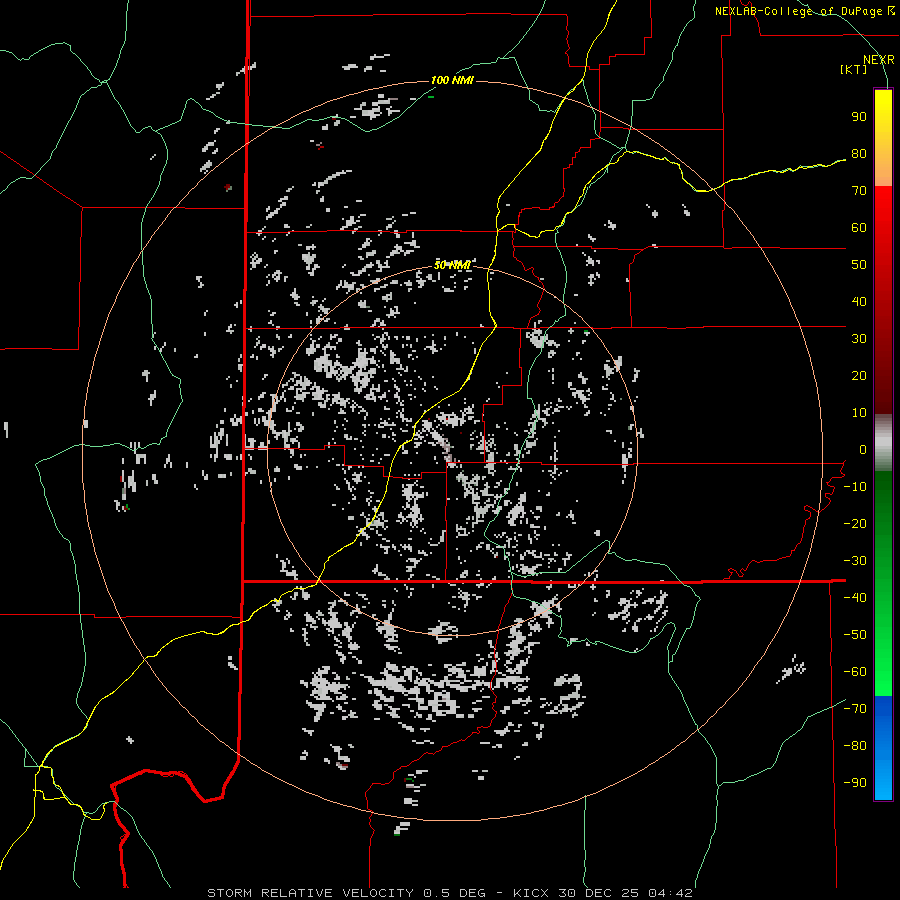Click the '30 DEC 25' date text
900x900 pixels.
599,893
